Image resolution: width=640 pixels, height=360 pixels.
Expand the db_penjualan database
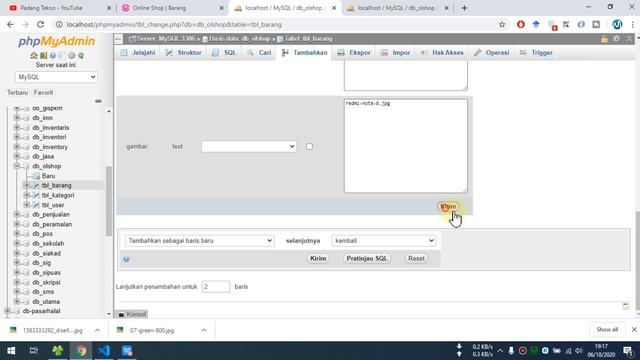[17, 214]
